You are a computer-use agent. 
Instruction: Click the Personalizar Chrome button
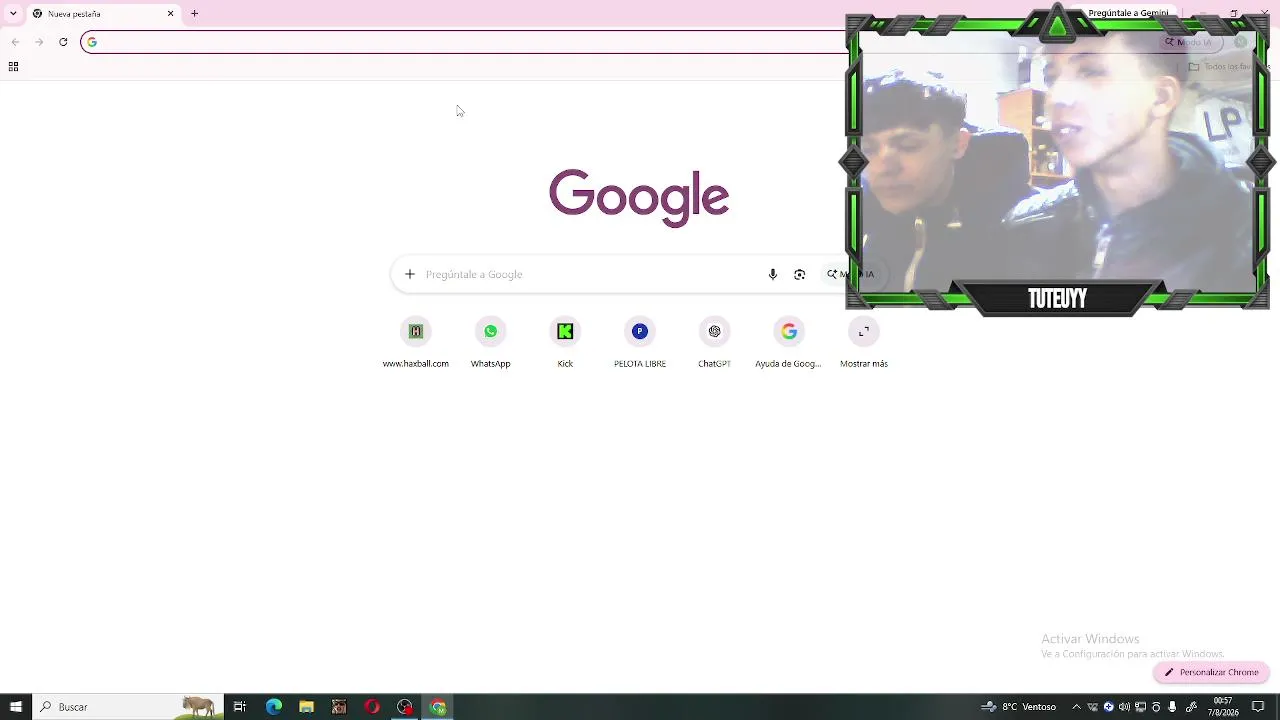pyautogui.click(x=1211, y=672)
